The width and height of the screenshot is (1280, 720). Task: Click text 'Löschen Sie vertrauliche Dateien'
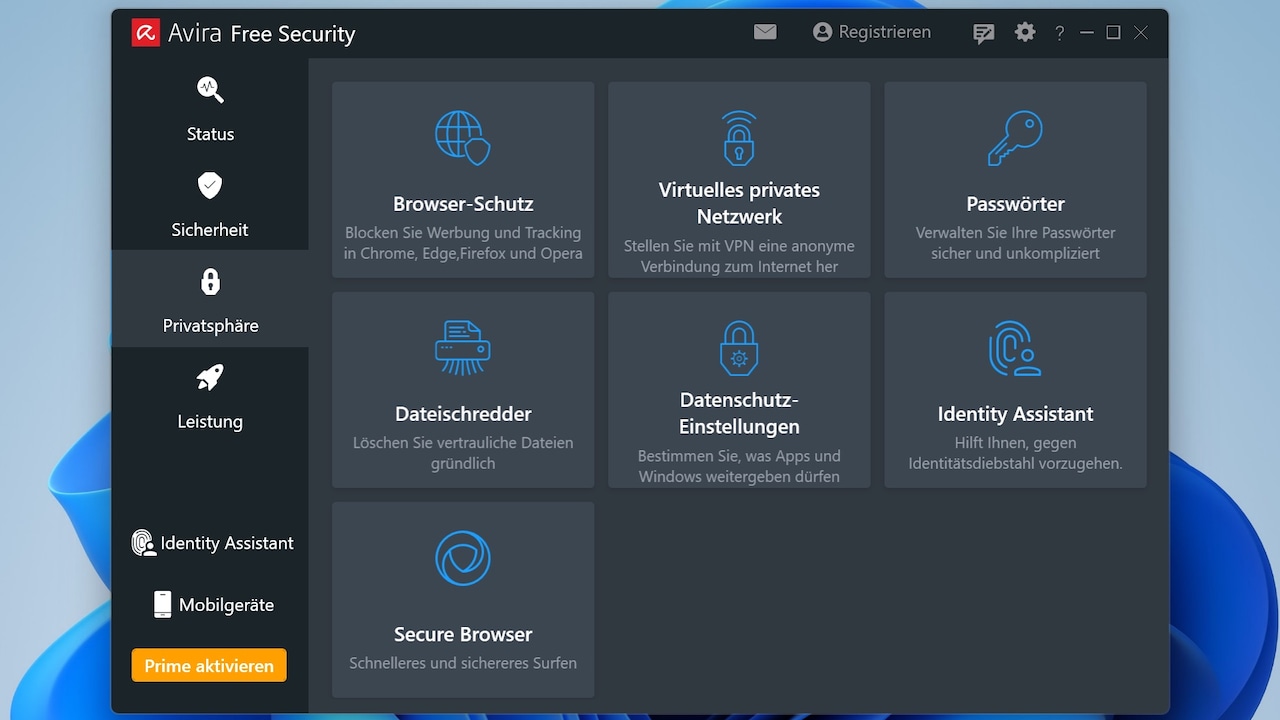[x=463, y=443]
